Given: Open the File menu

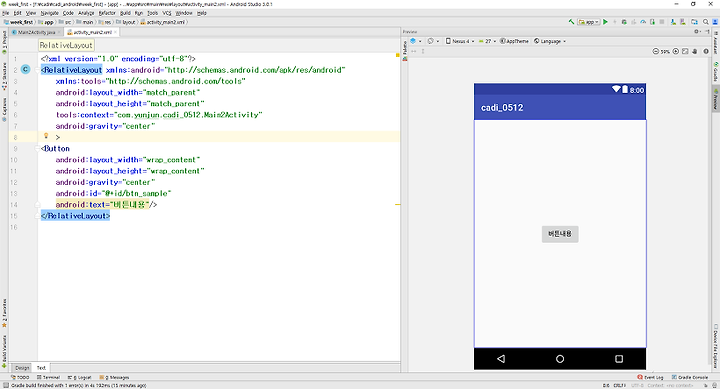Looking at the screenshot, I should pos(6,13).
